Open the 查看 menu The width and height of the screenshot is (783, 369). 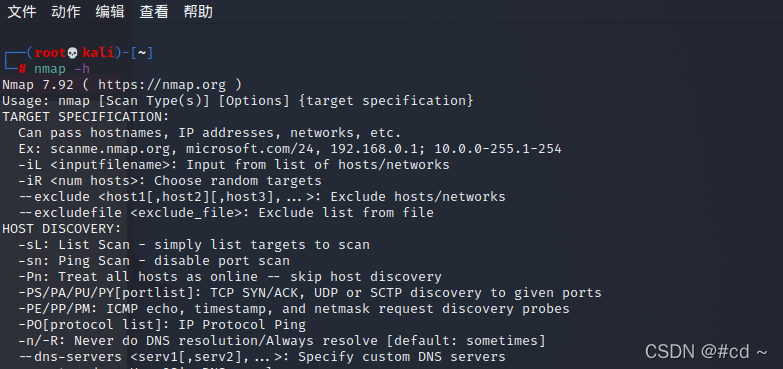coord(154,11)
